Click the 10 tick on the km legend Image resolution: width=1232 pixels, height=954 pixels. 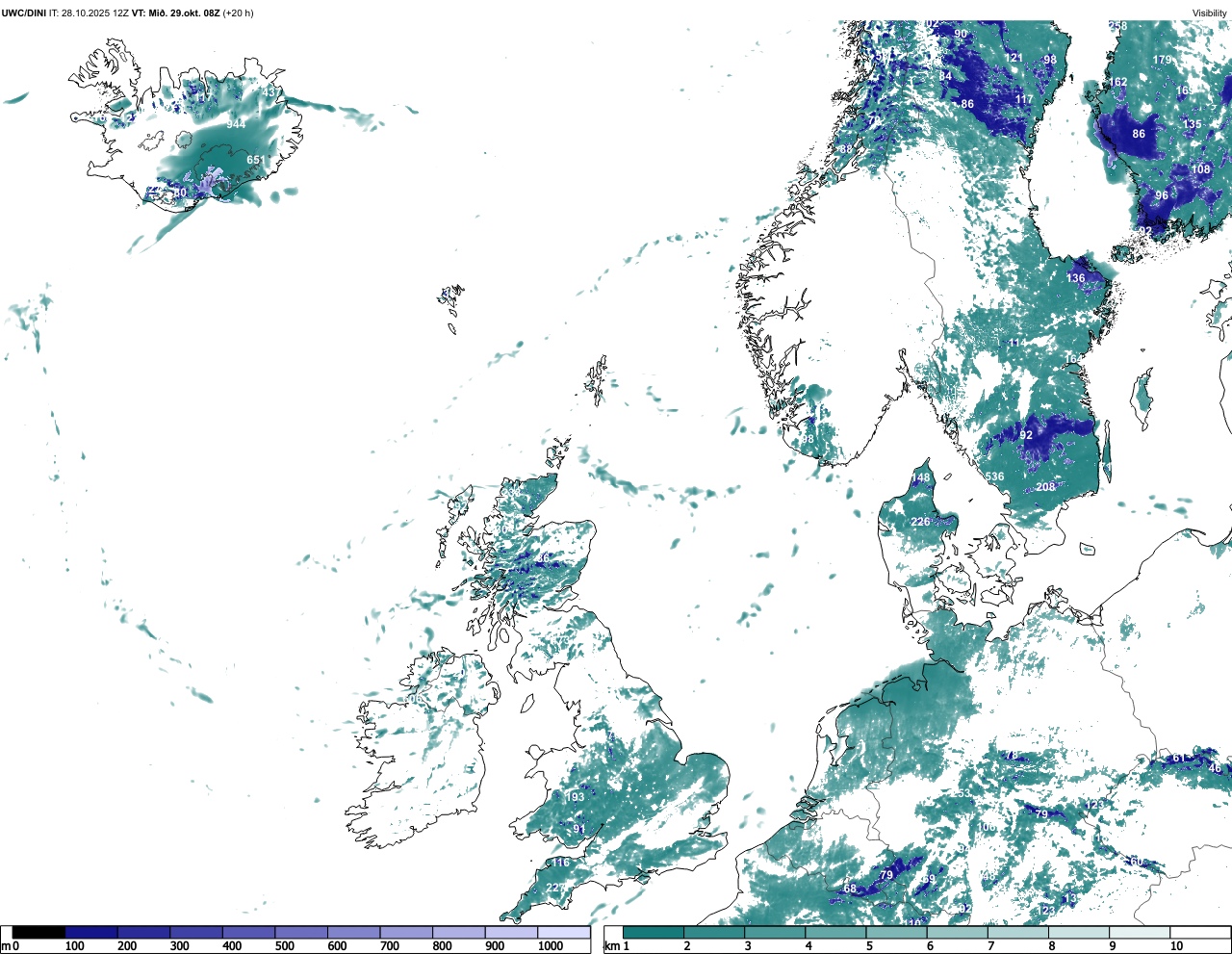[1176, 946]
